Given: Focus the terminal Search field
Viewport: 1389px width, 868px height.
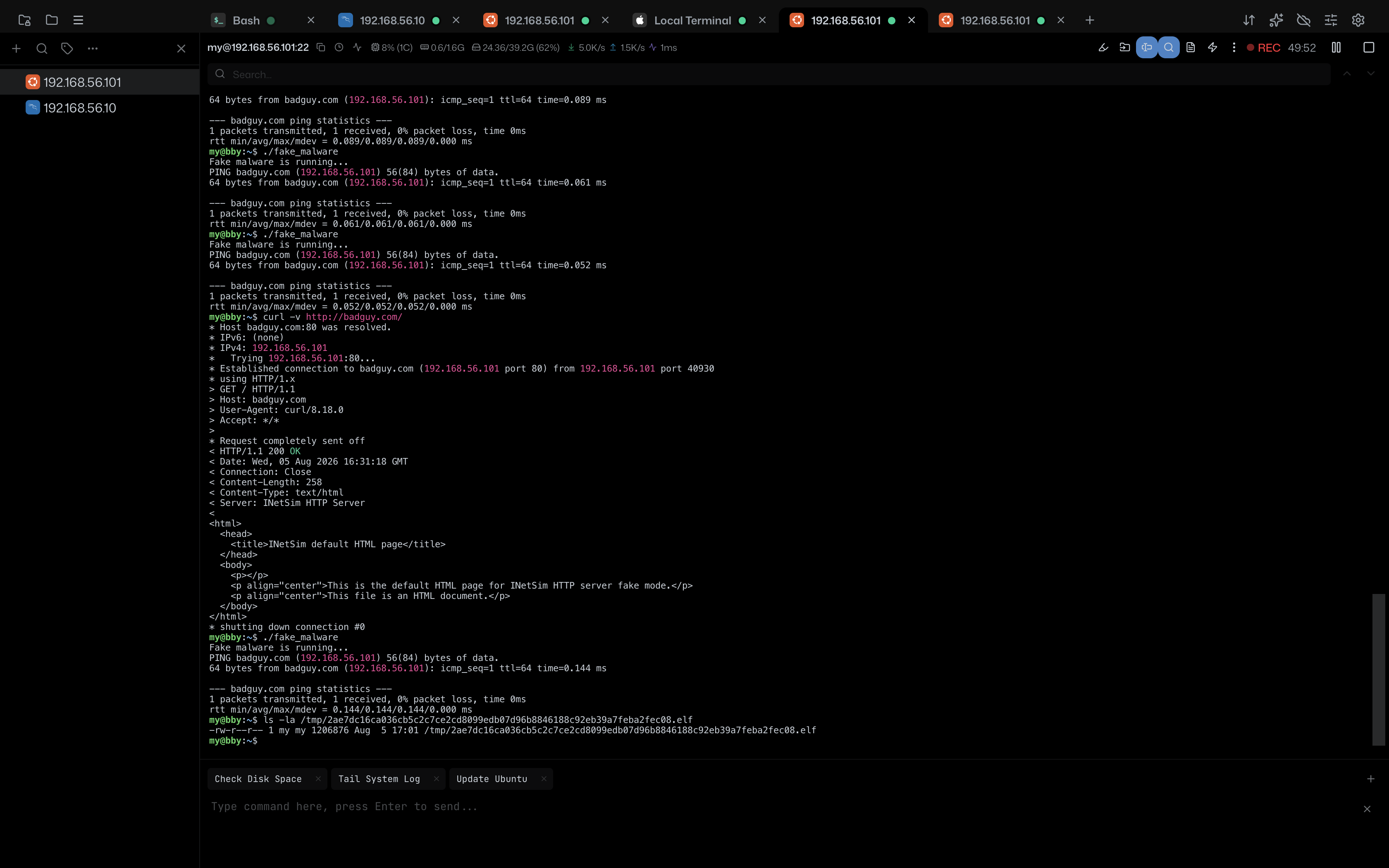Looking at the screenshot, I should 768,74.
